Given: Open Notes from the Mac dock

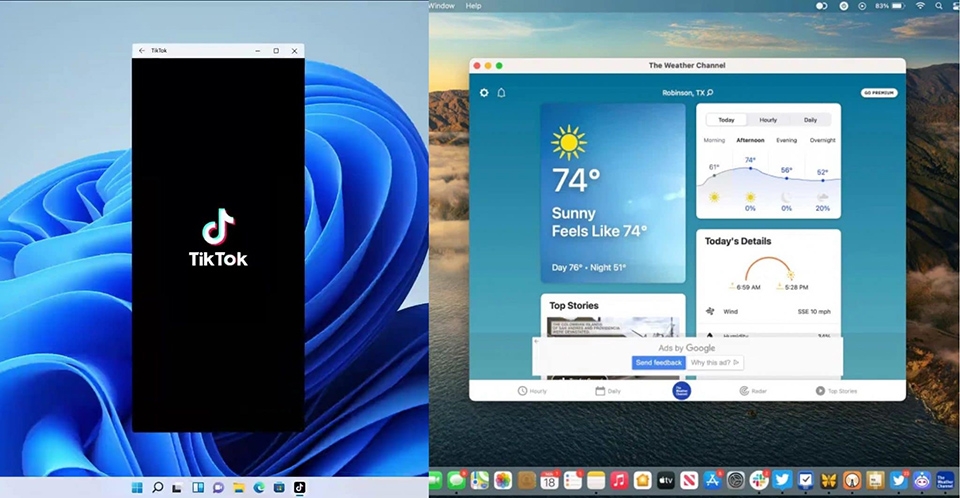Looking at the screenshot, I should (x=596, y=481).
